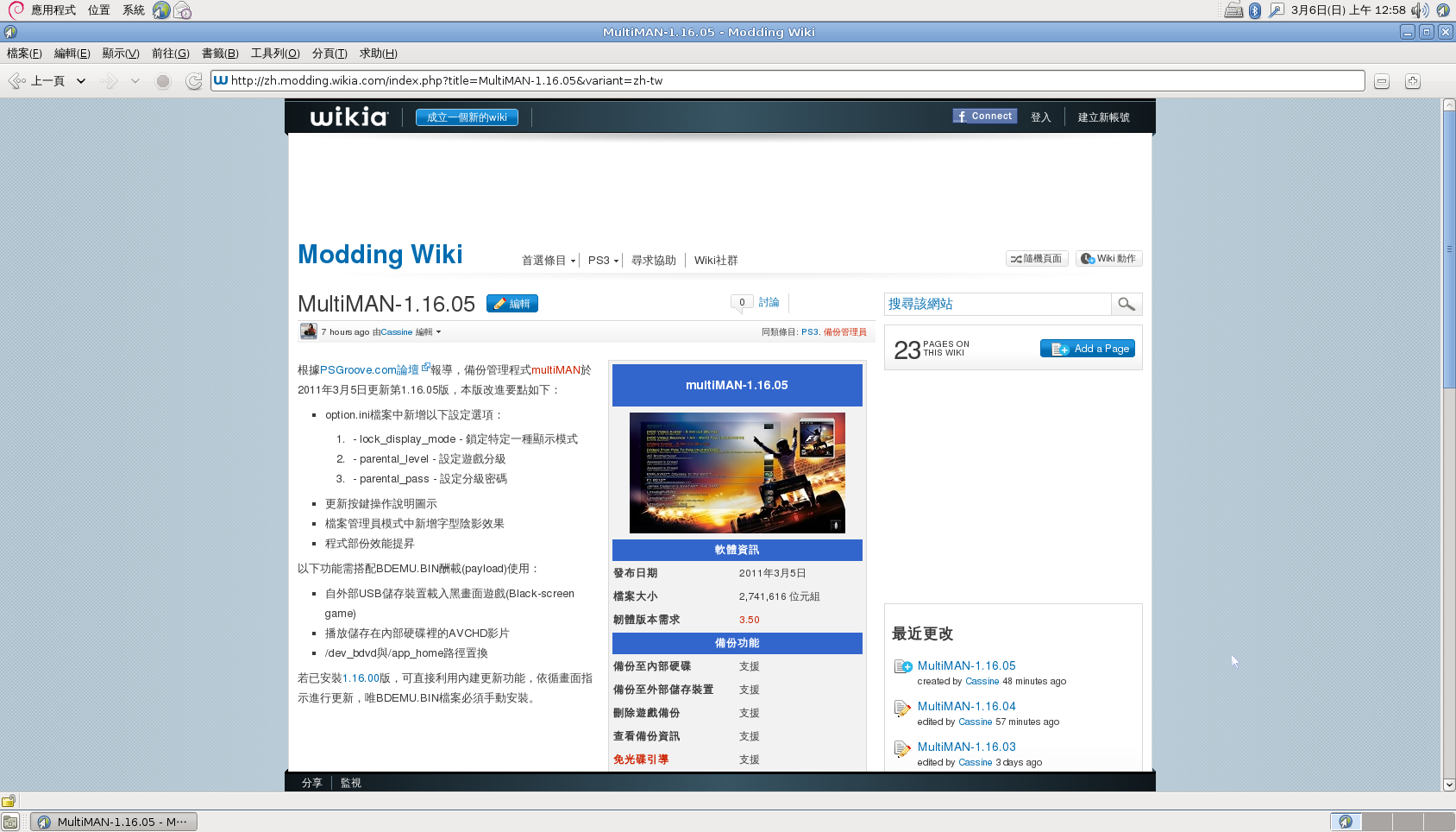The height and width of the screenshot is (832, 1456).
Task: Click the new tab button beside address bar
Action: pos(1413,81)
